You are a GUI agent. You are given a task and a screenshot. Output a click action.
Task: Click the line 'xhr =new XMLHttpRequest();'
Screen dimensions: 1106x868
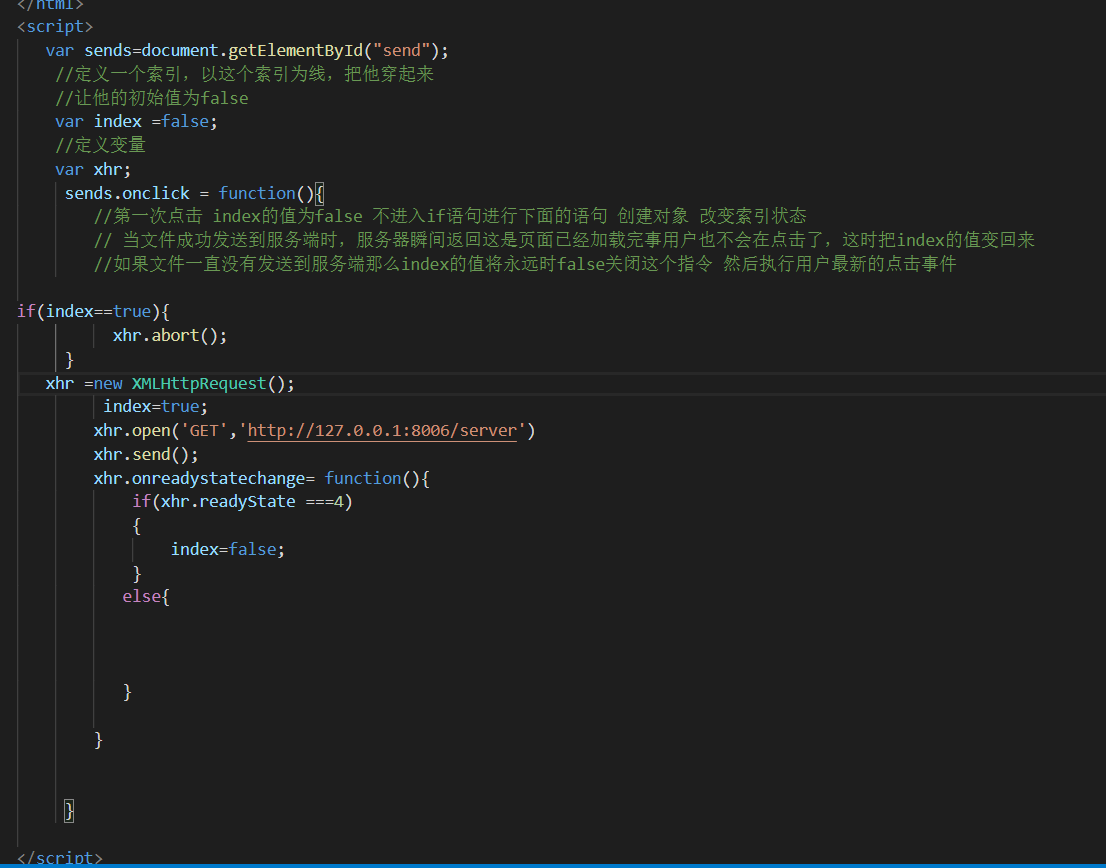[170, 384]
